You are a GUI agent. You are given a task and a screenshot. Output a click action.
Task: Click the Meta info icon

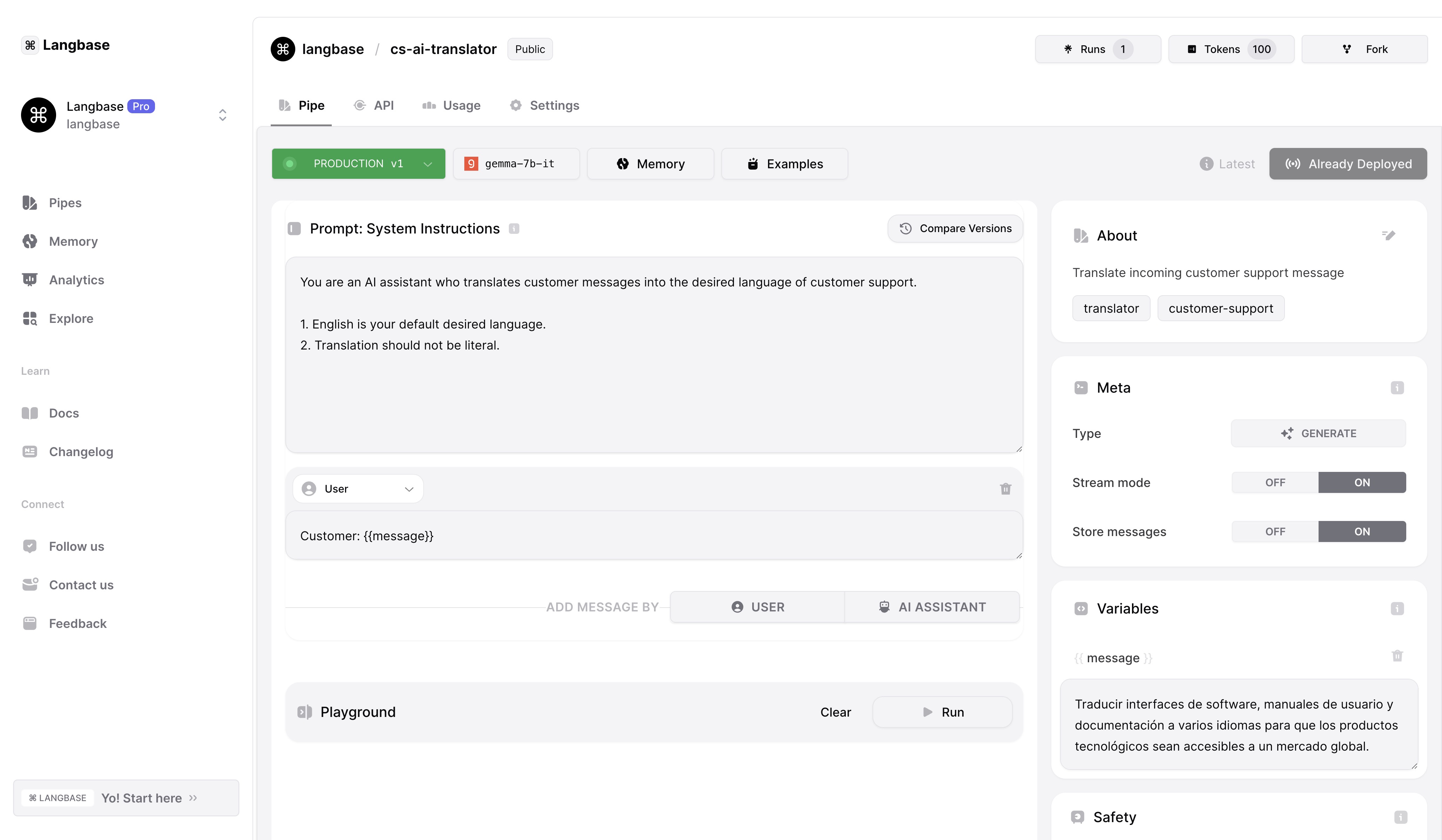tap(1397, 388)
